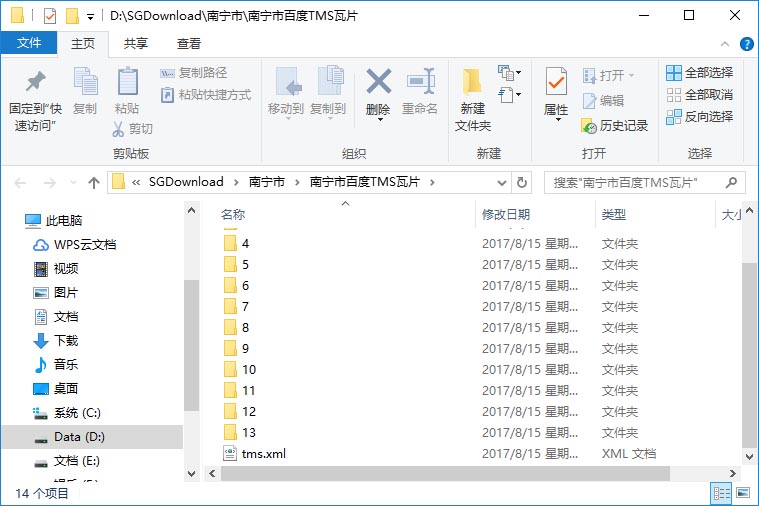
Task: Click the Up one level arrow
Action: [x=94, y=183]
